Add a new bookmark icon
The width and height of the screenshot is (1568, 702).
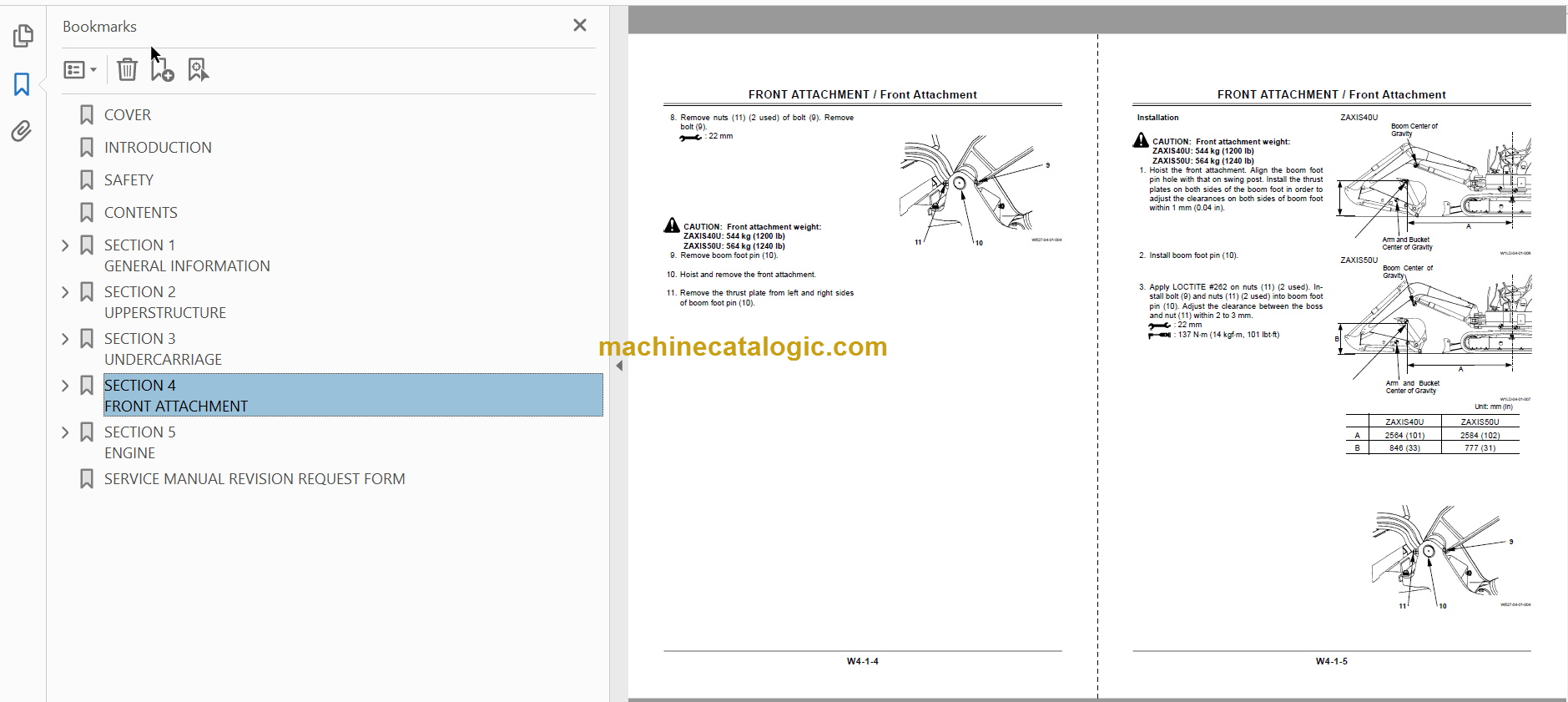click(x=162, y=69)
